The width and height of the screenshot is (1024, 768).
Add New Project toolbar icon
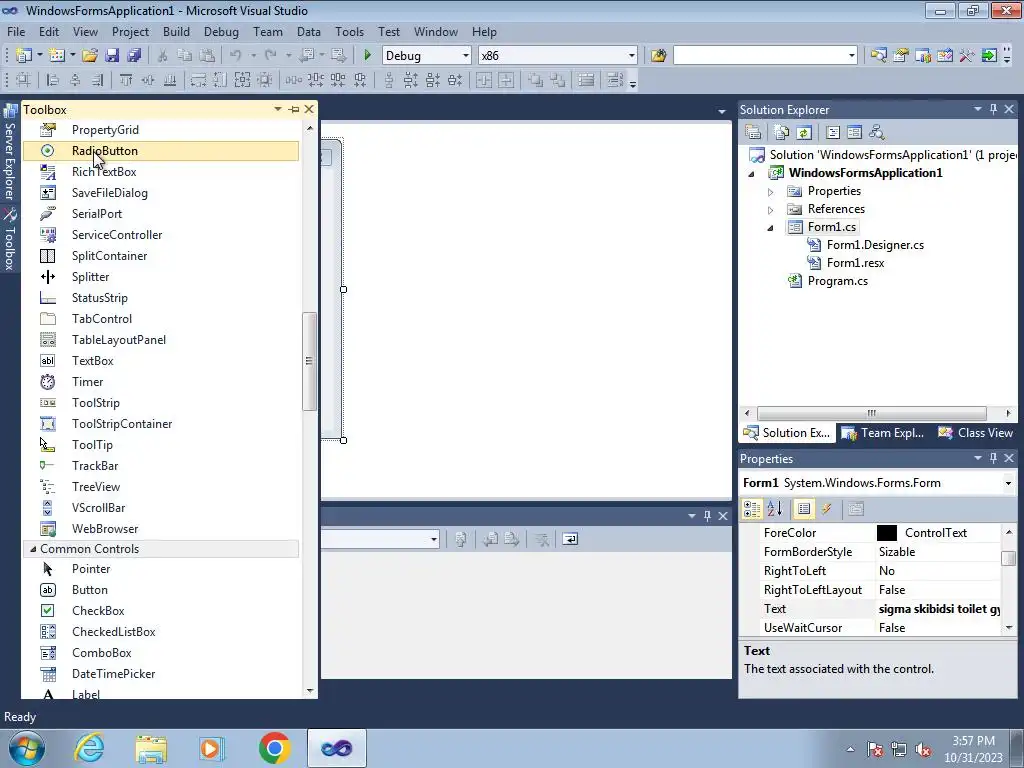coord(24,56)
